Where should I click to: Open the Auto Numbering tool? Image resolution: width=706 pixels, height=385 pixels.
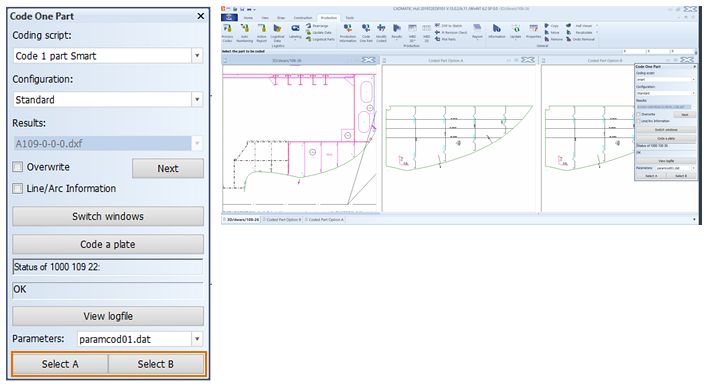click(244, 33)
